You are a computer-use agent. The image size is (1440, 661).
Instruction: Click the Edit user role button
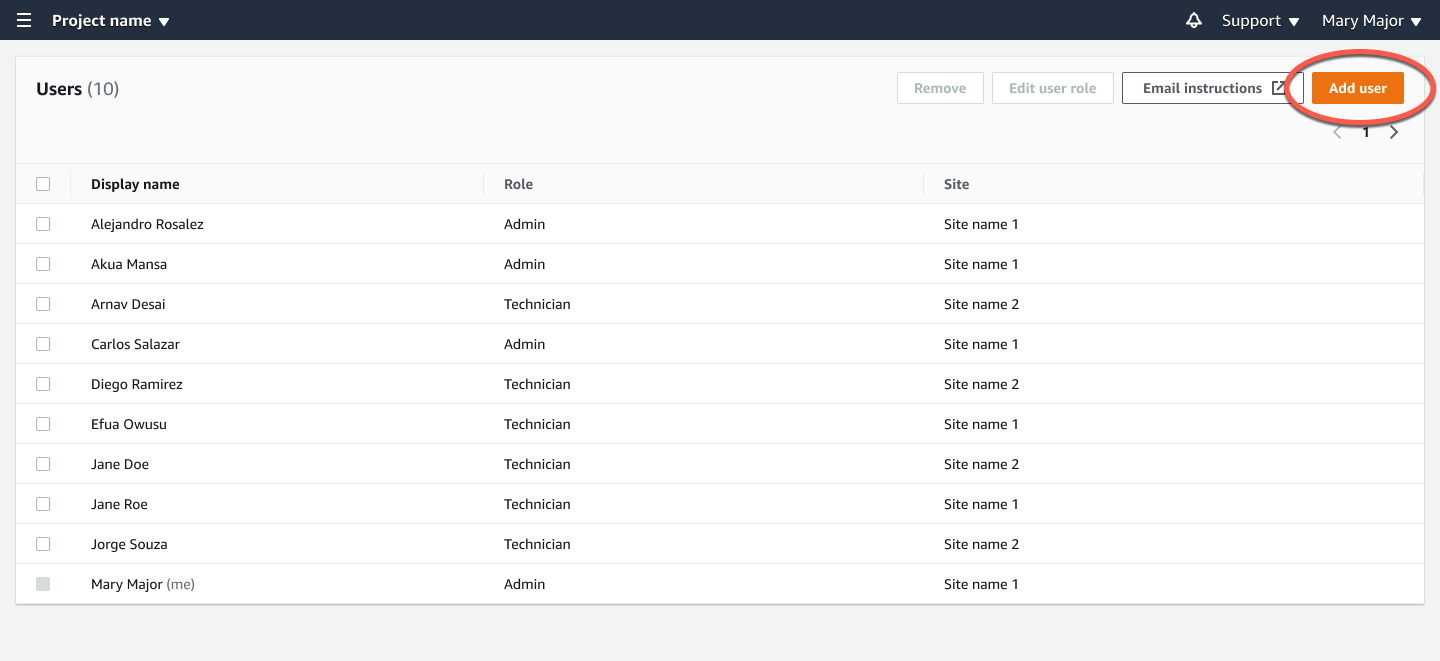coord(1052,88)
